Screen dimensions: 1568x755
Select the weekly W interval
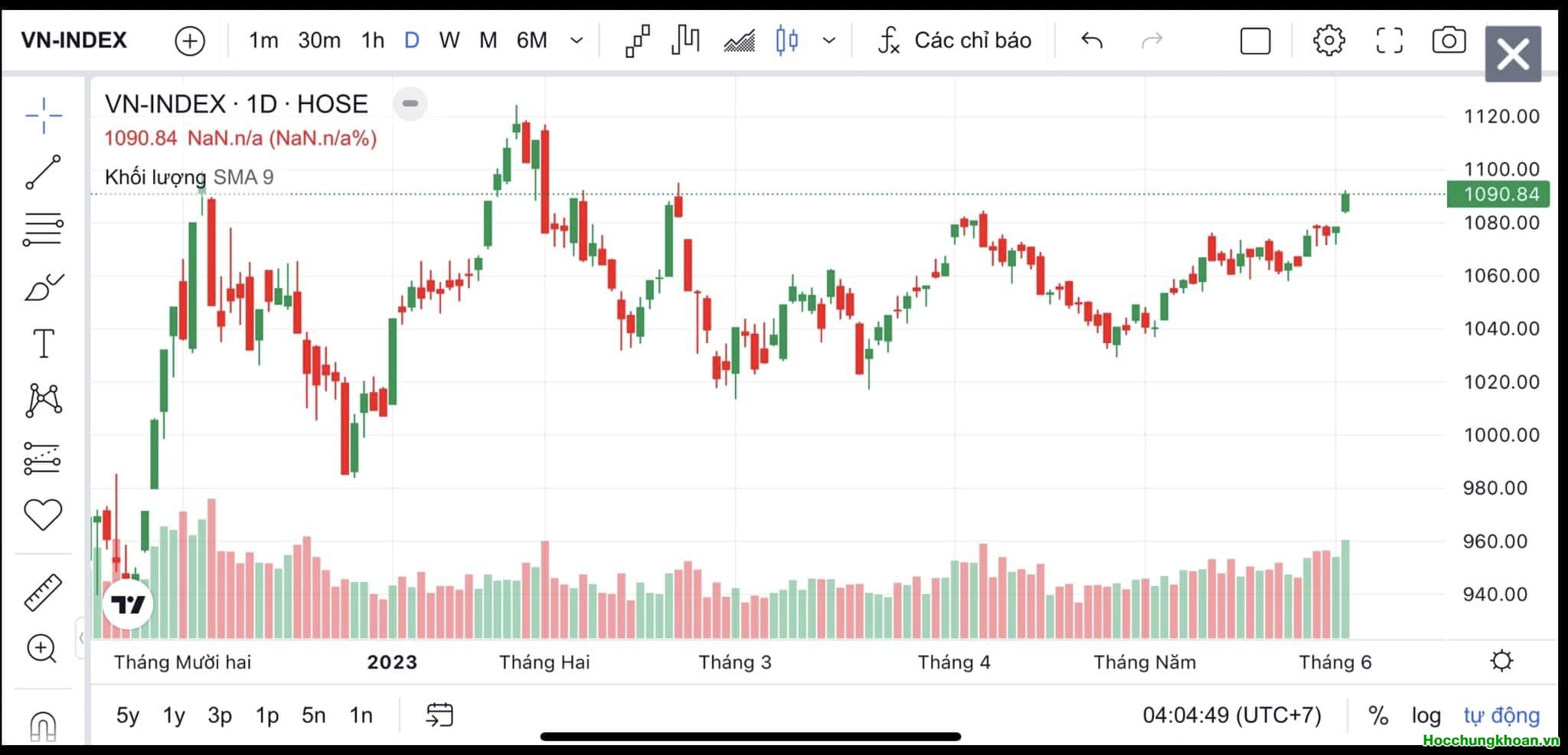449,41
